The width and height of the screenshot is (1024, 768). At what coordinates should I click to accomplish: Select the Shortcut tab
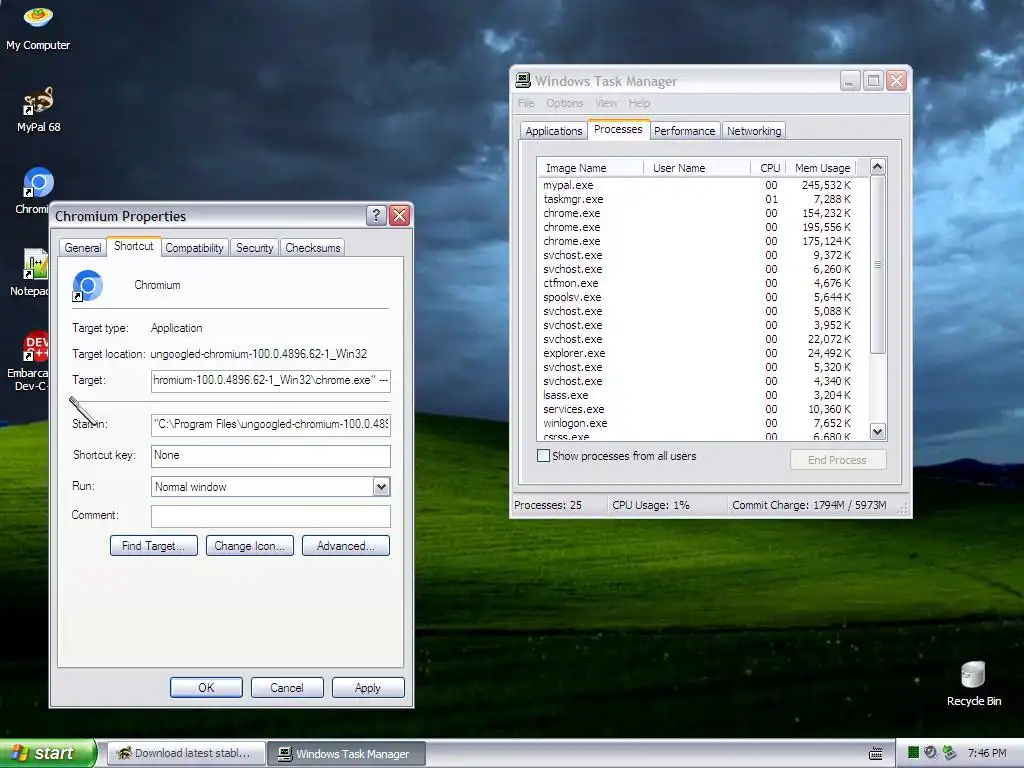tap(134, 246)
